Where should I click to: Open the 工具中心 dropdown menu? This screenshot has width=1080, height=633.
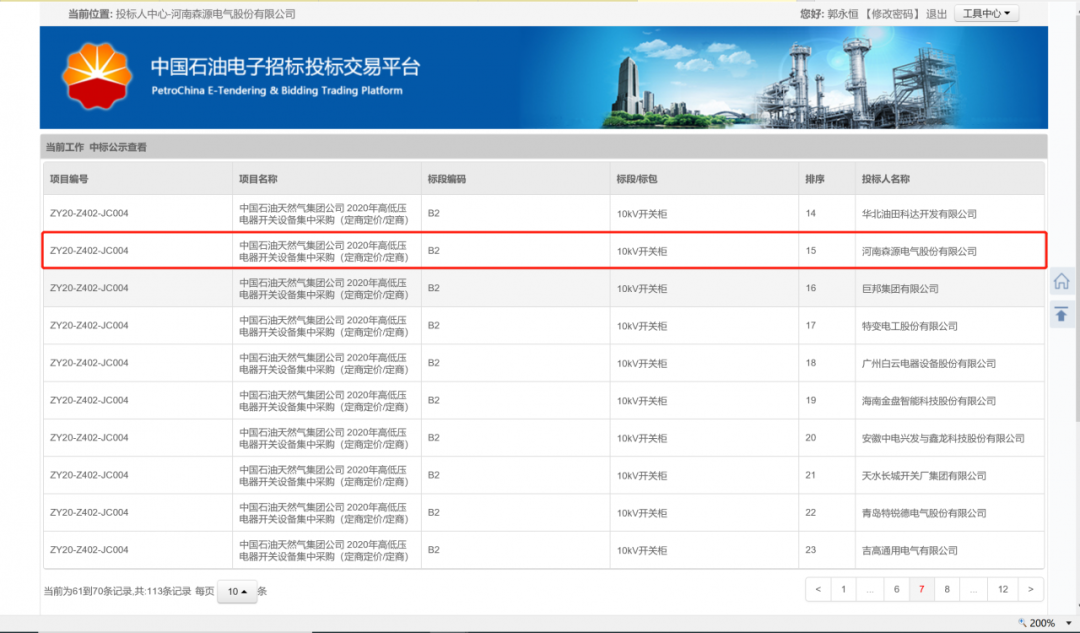tap(989, 13)
